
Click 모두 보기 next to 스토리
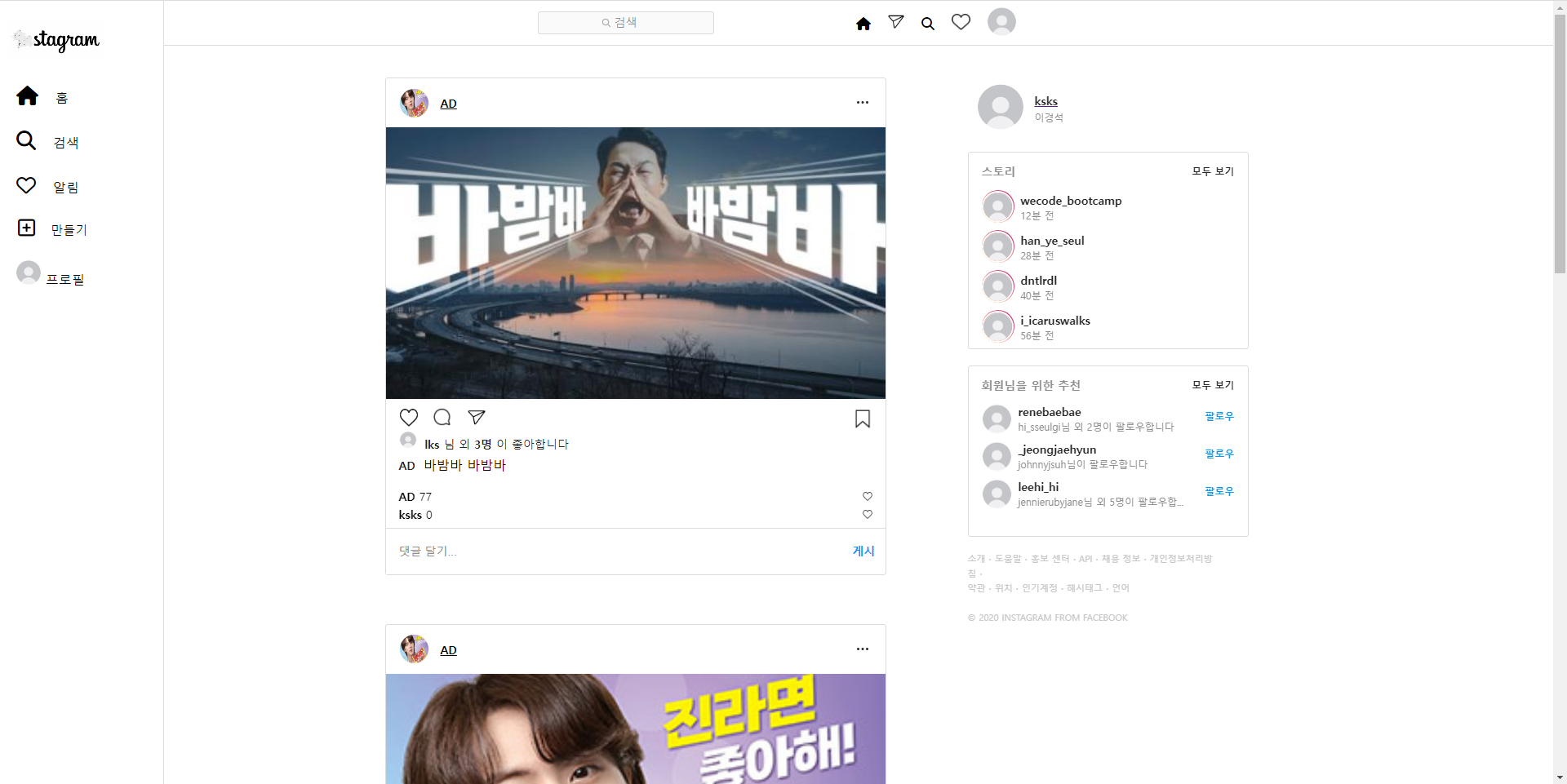[1212, 171]
